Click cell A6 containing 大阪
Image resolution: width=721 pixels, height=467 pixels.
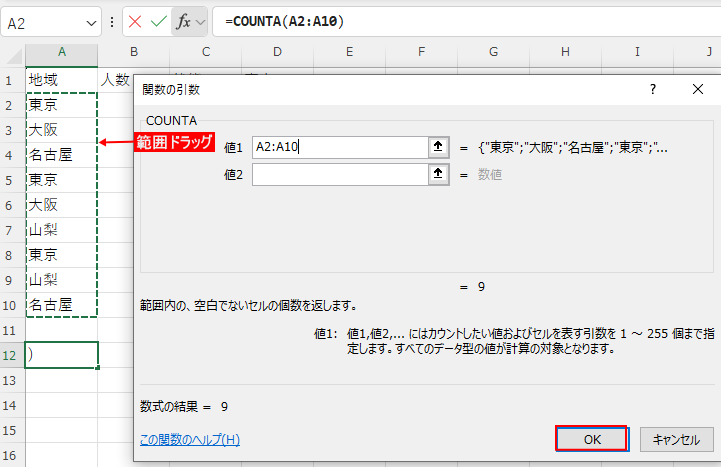(x=62, y=205)
